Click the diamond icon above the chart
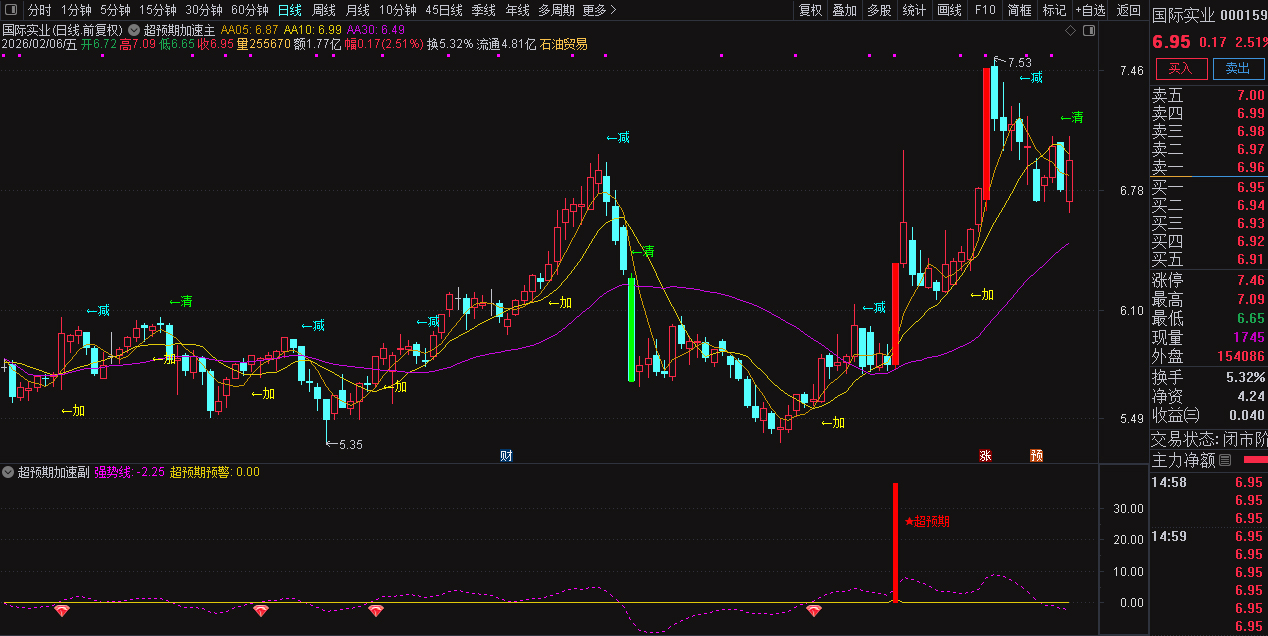The image size is (1268, 636). coord(1070,30)
